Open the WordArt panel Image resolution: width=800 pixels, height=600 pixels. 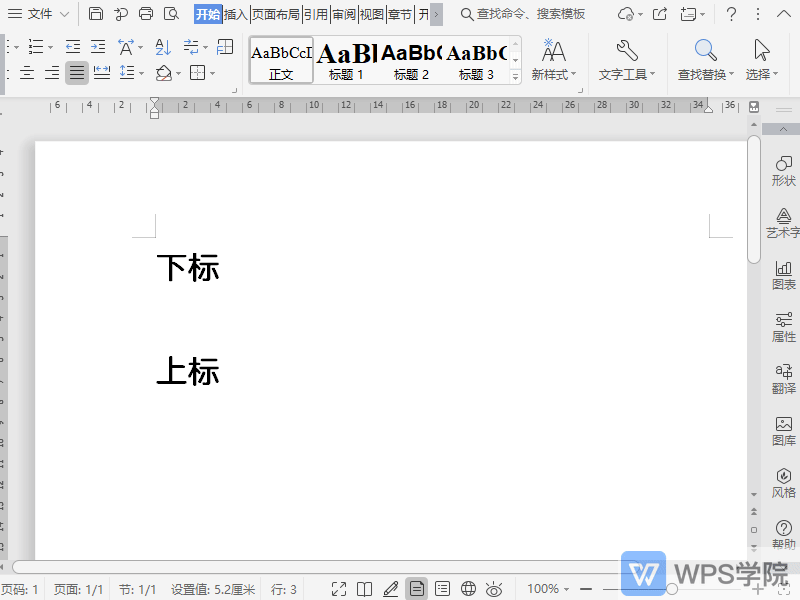[x=781, y=224]
